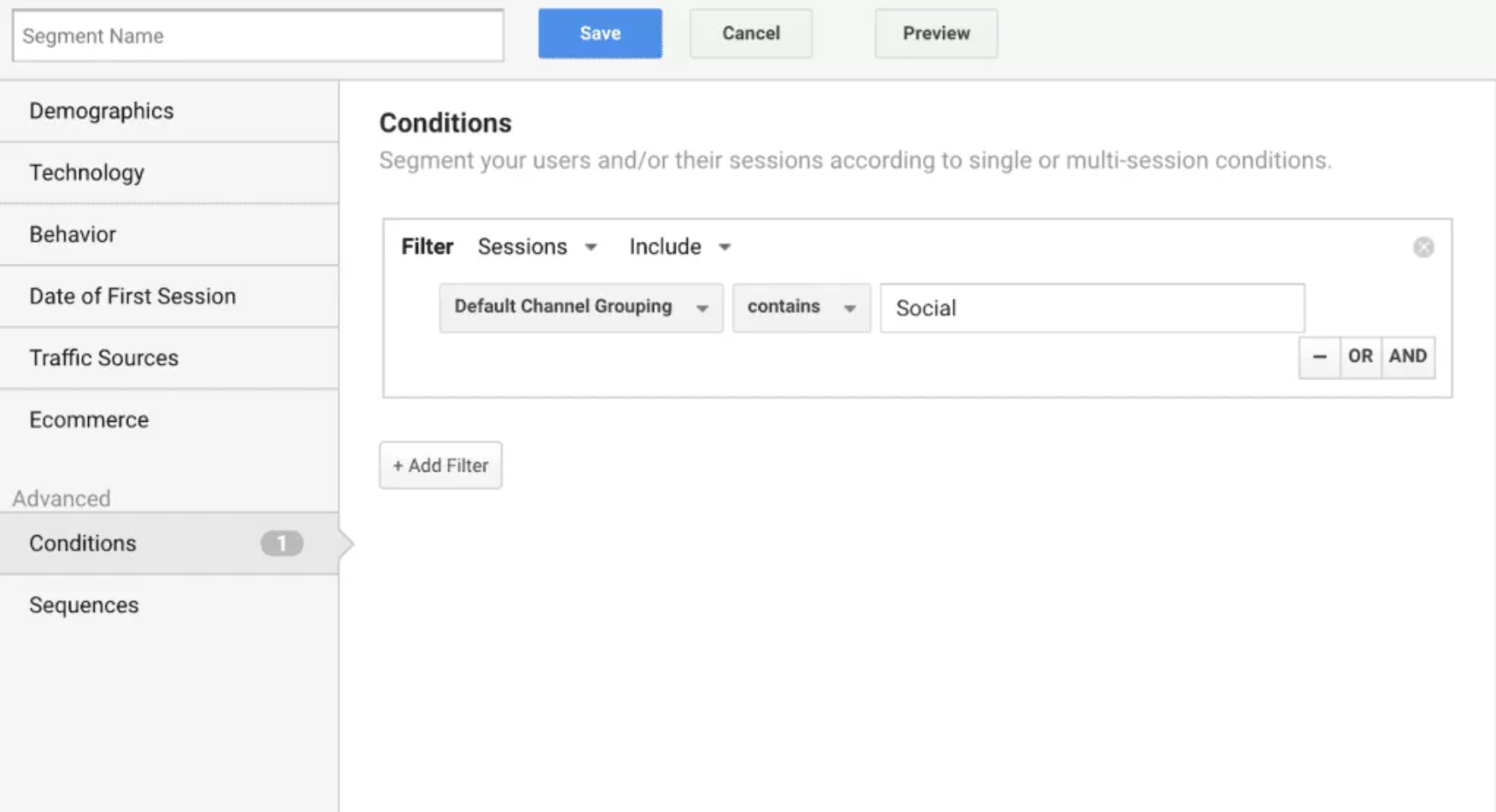Image resolution: width=1496 pixels, height=812 pixels.
Task: Select Traffic Sources in the sidebar
Action: point(169,358)
